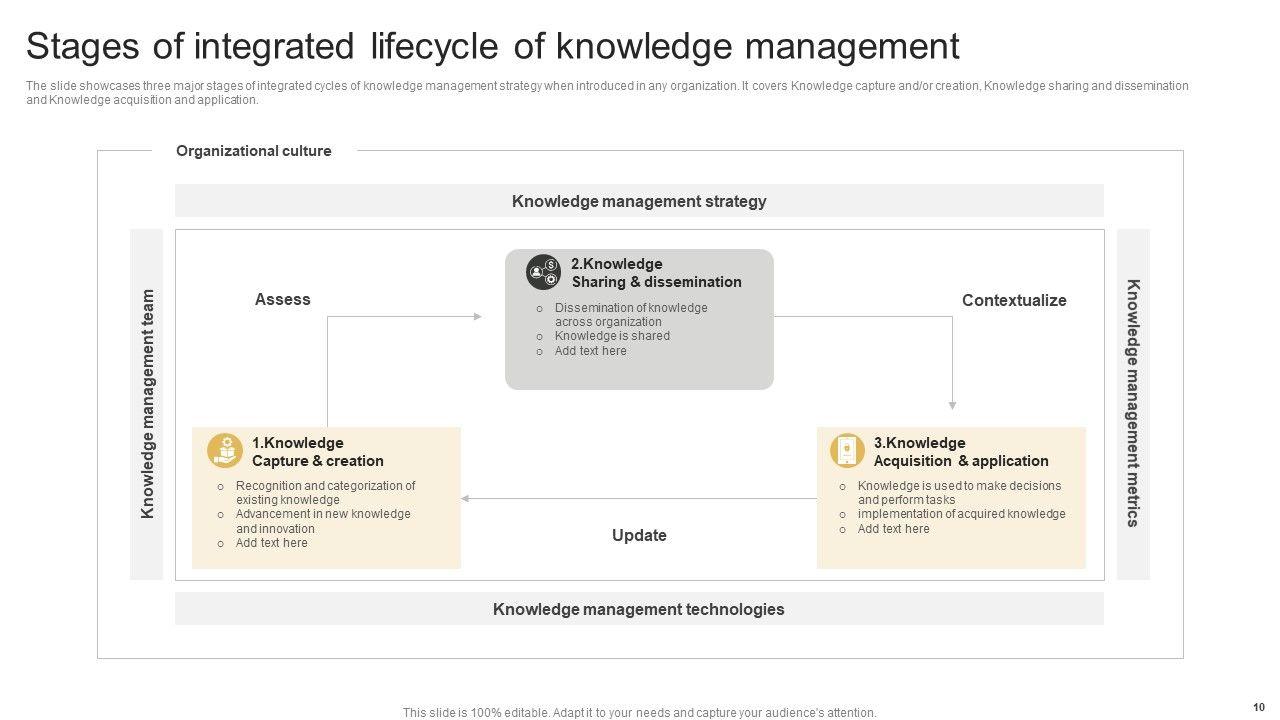The image size is (1280, 720).
Task: Click the 2.Knowledge Sharing & dissemination heading
Action: (656, 273)
